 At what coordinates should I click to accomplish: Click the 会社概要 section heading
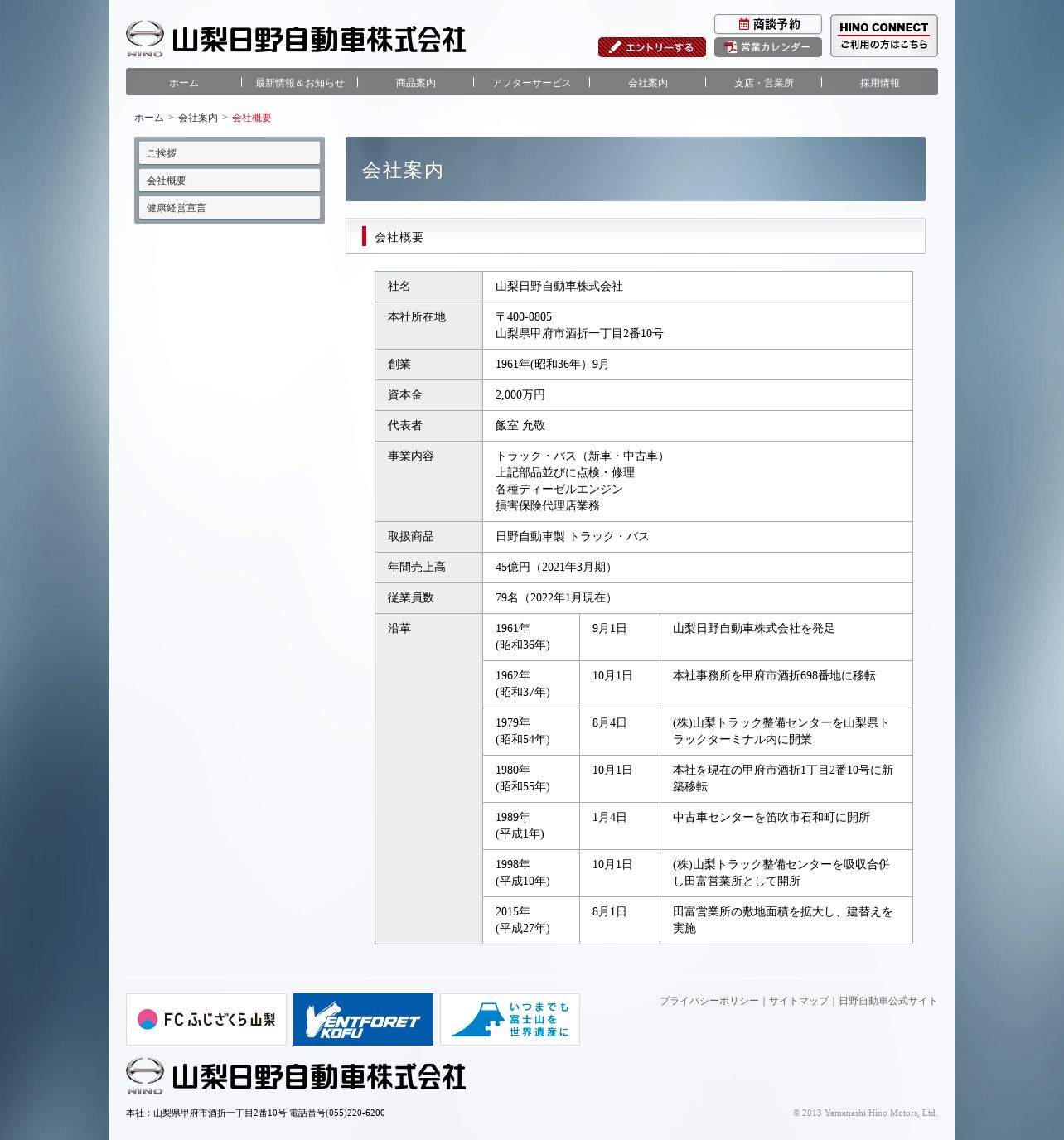[399, 237]
